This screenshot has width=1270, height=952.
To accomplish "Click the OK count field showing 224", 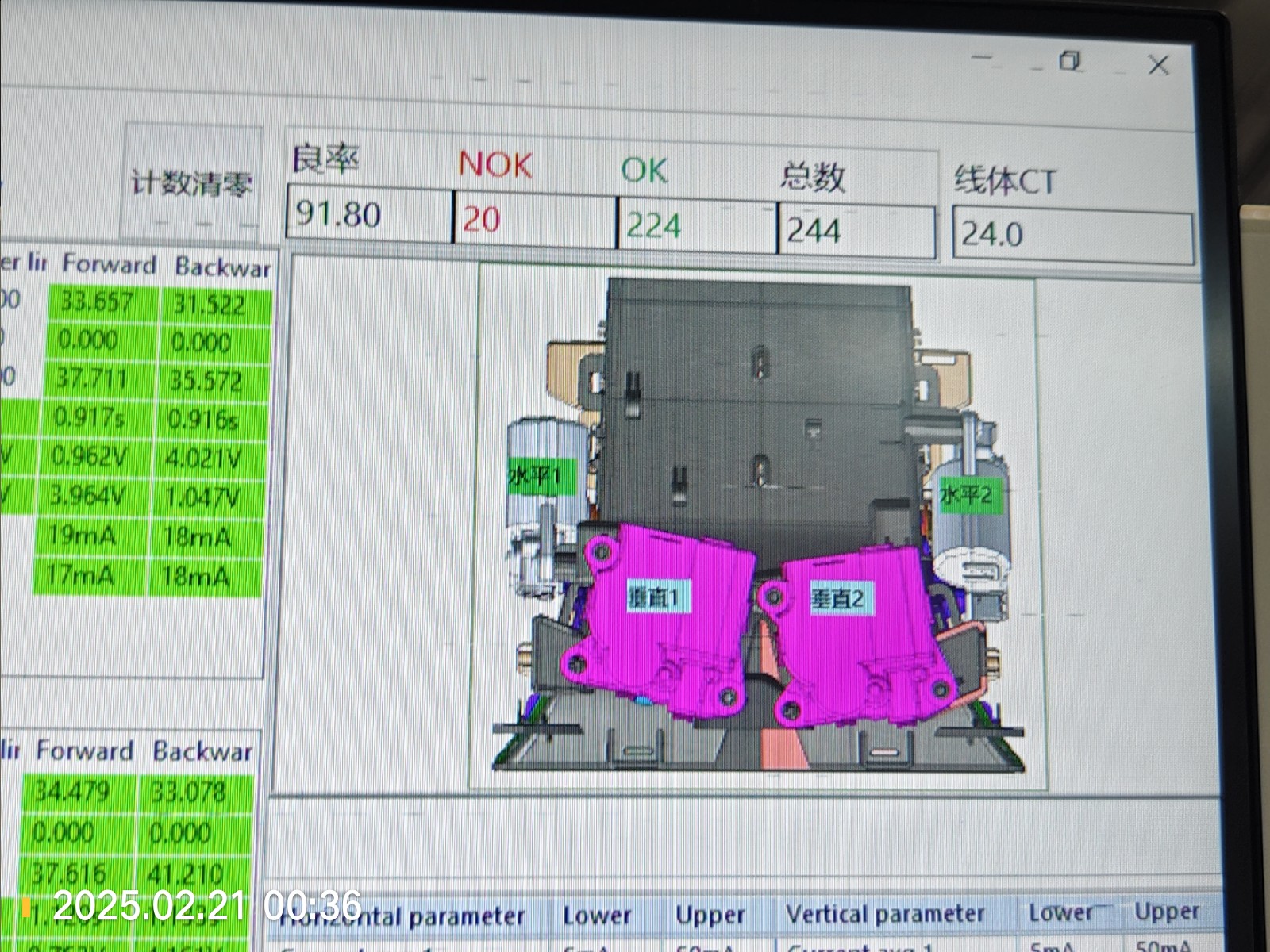I will tap(696, 226).
